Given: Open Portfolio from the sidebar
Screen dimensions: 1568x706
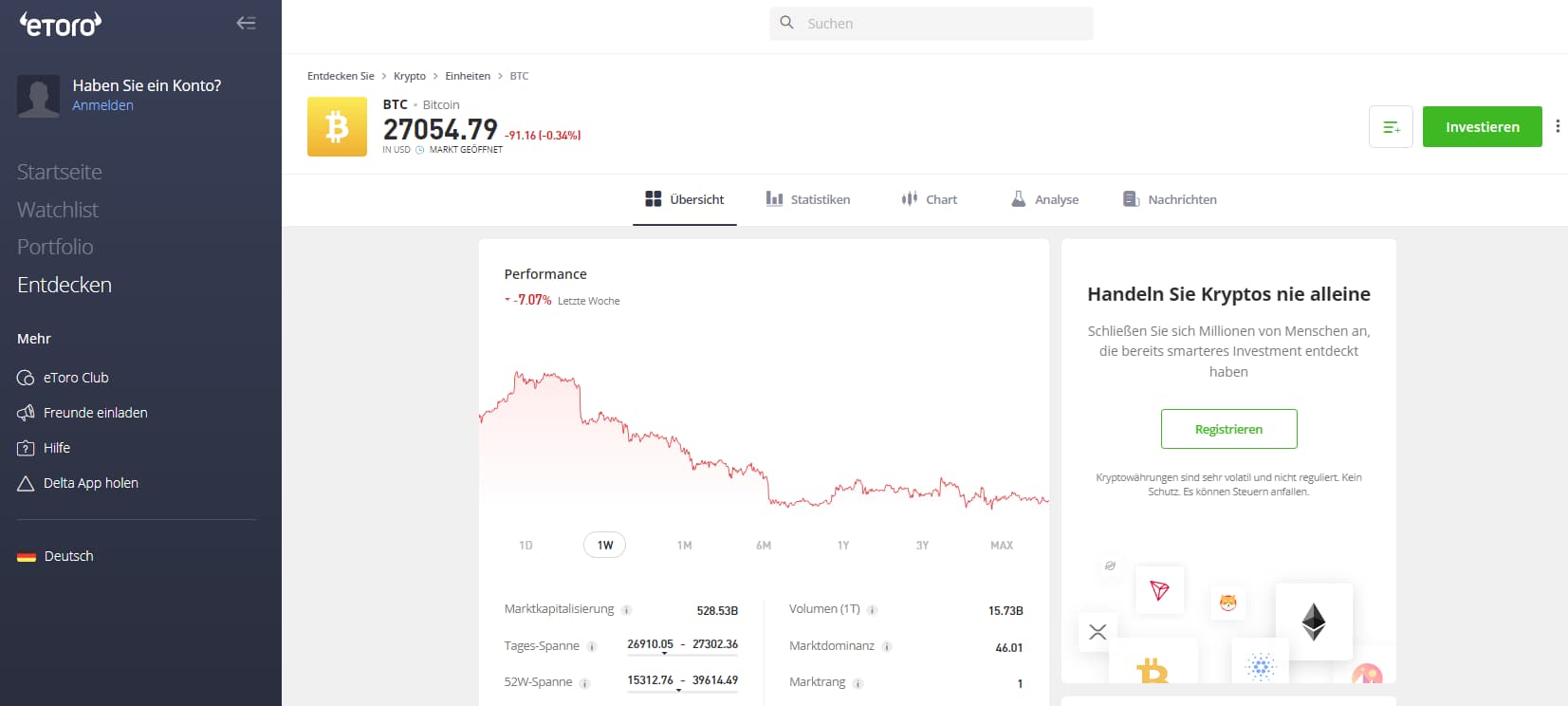Looking at the screenshot, I should pyautogui.click(x=55, y=247).
